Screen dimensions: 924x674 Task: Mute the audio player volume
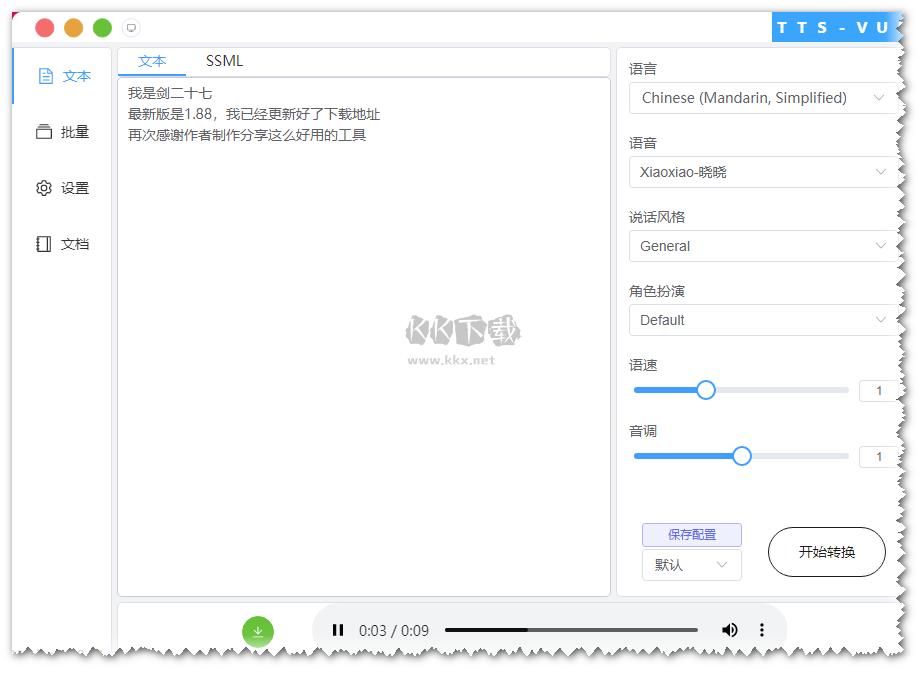(730, 630)
